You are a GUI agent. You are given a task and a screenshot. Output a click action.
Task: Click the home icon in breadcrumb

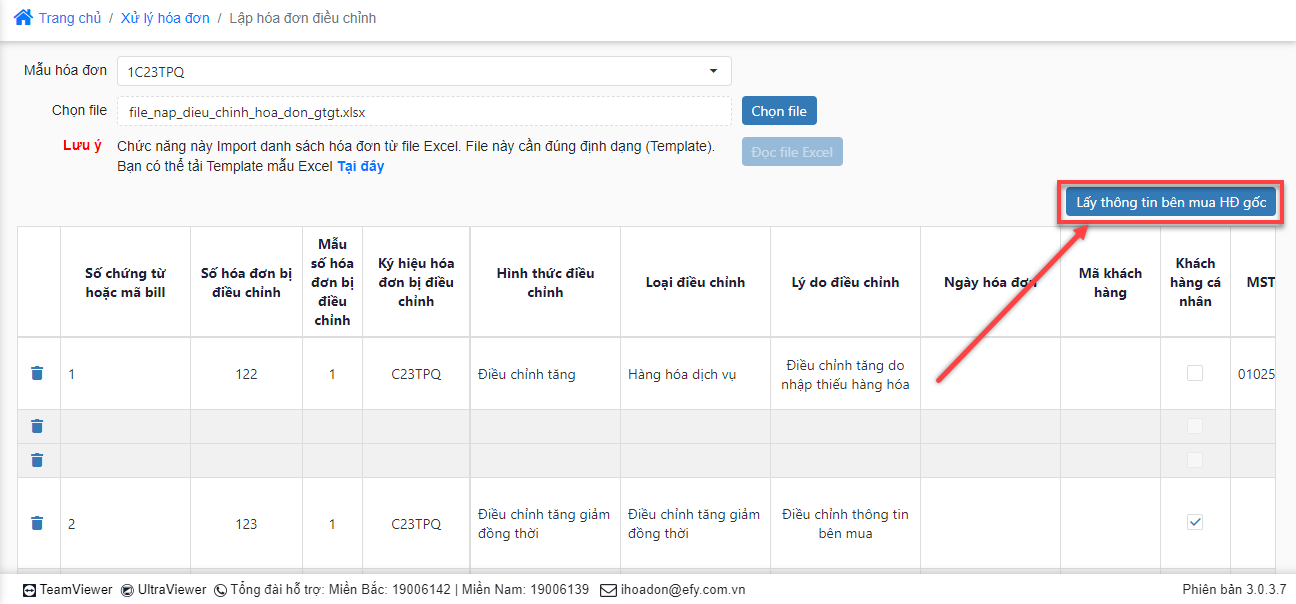pos(23,18)
